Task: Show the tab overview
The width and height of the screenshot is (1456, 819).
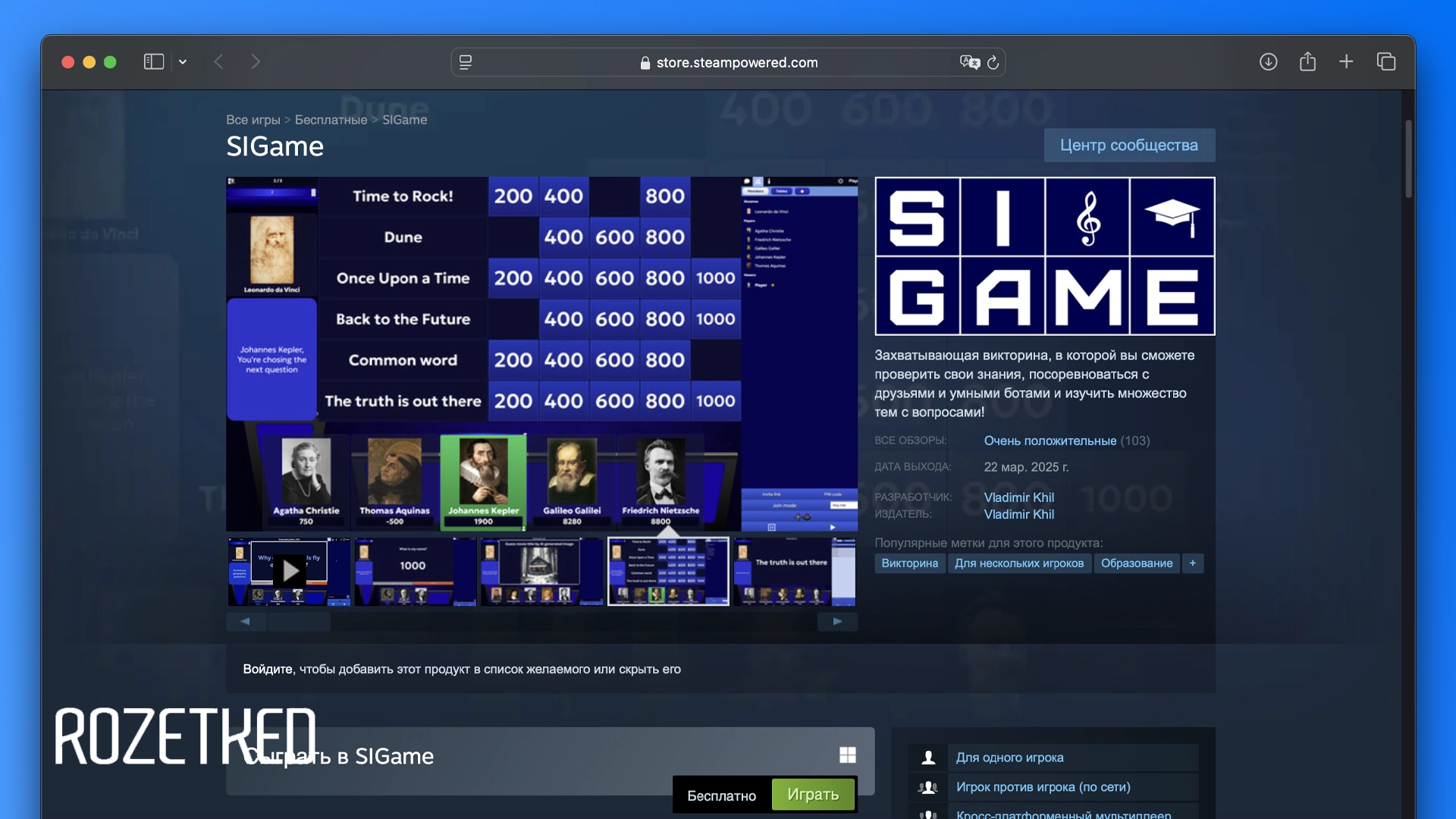Action: point(1385,62)
